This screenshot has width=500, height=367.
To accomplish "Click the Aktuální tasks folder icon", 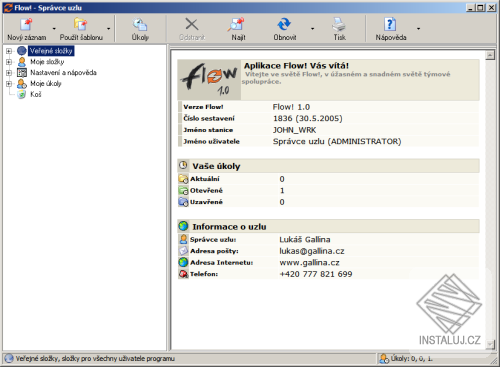I will (183, 179).
